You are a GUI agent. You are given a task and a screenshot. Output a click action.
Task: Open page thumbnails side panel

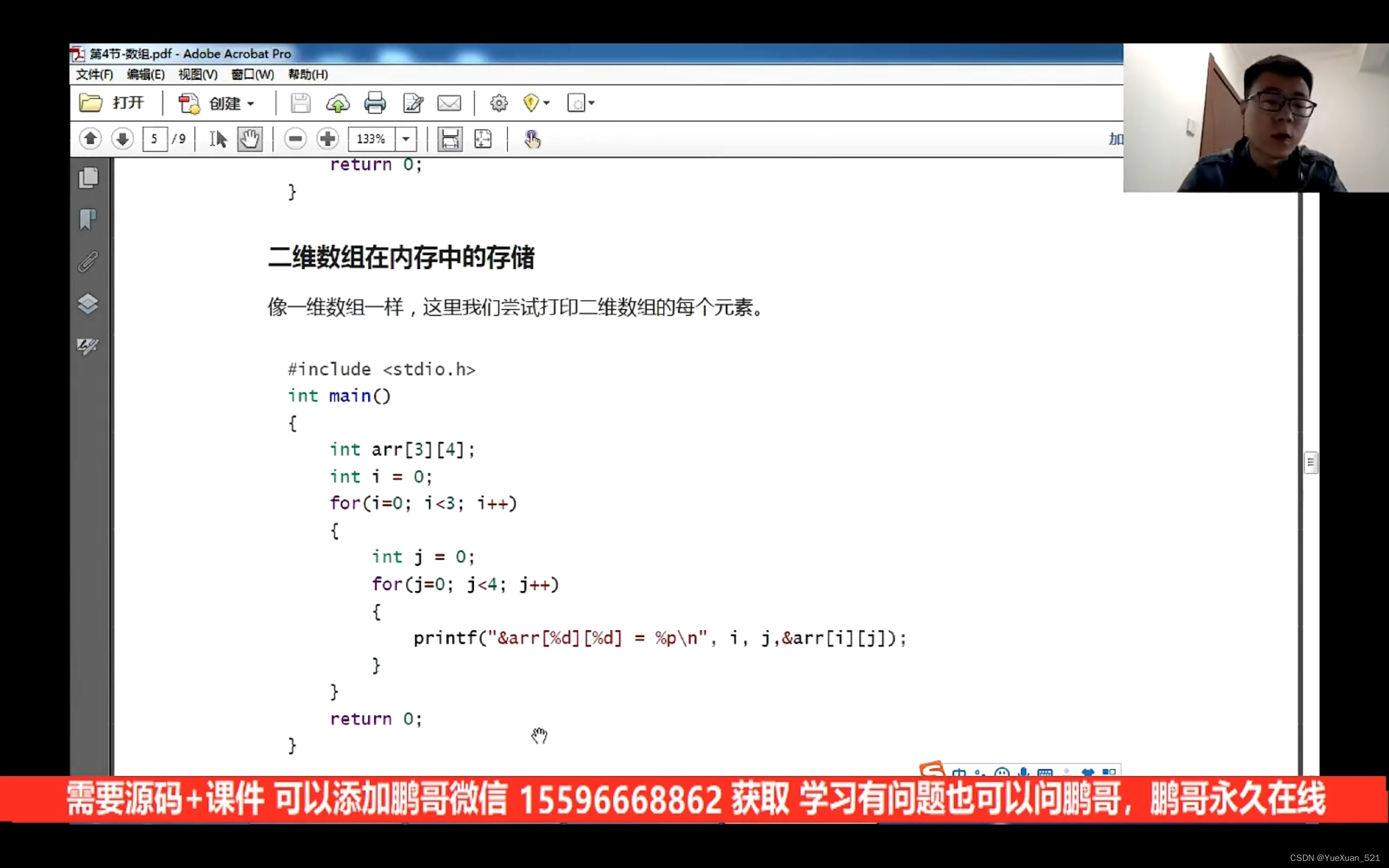pyautogui.click(x=88, y=177)
